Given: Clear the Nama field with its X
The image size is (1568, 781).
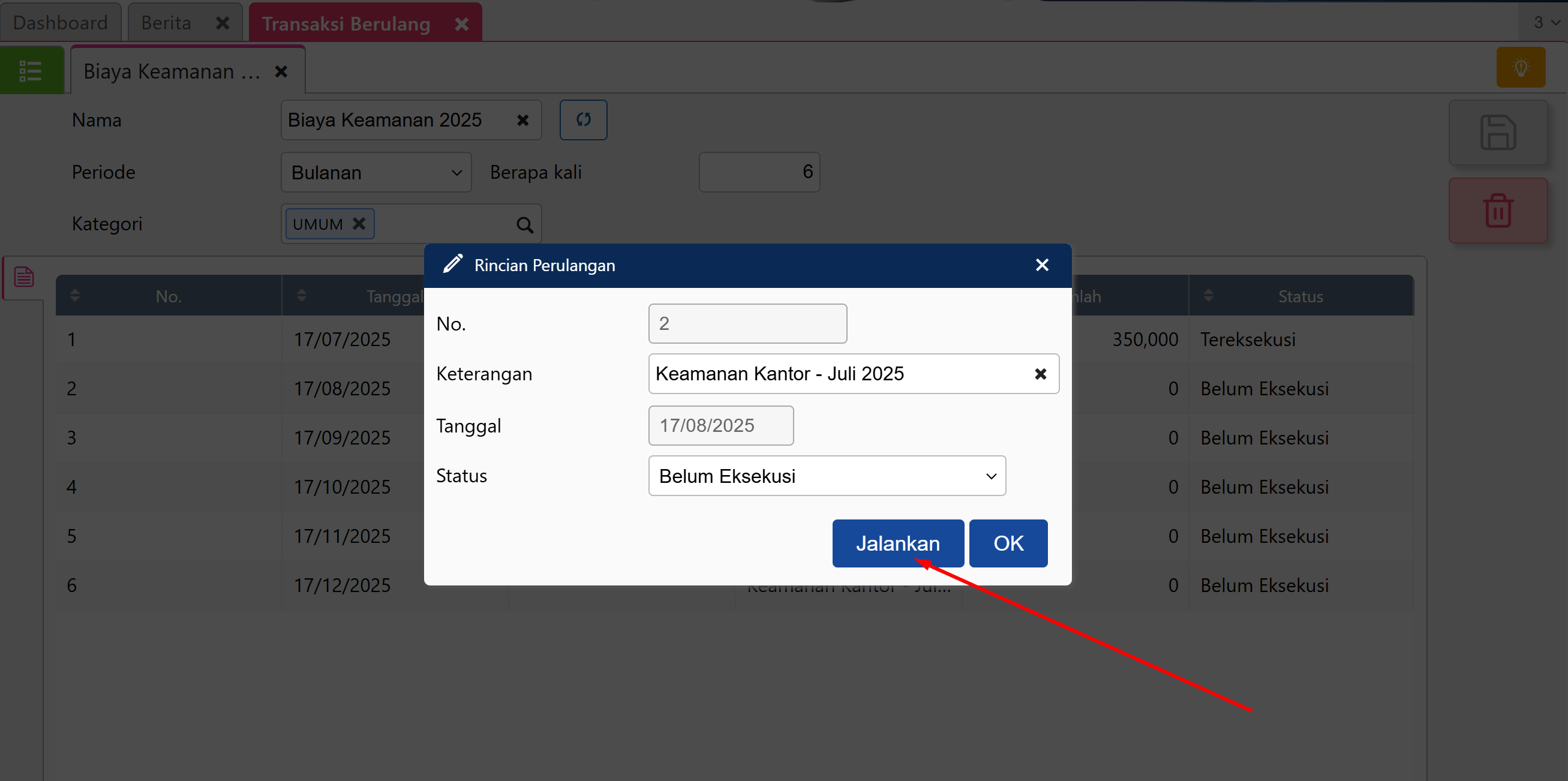Looking at the screenshot, I should click(522, 121).
